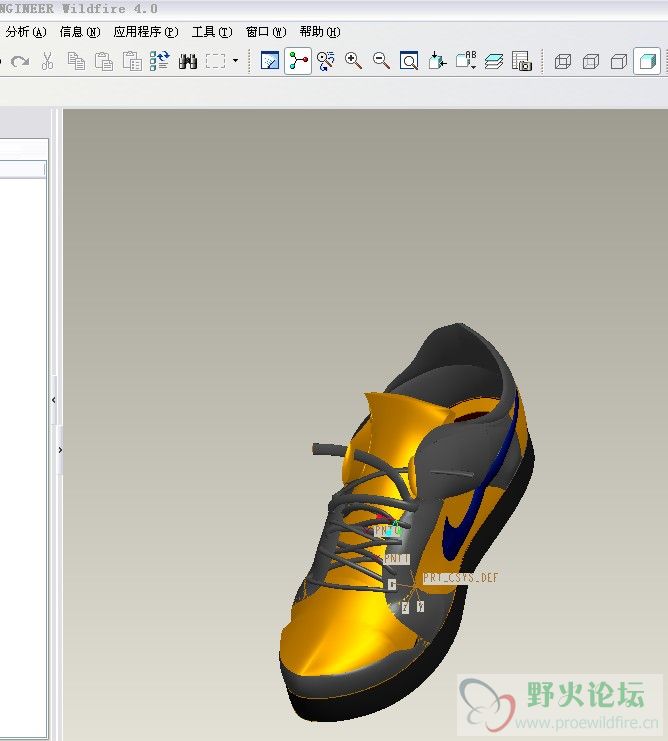Switch to Hidden Line display

click(591, 61)
